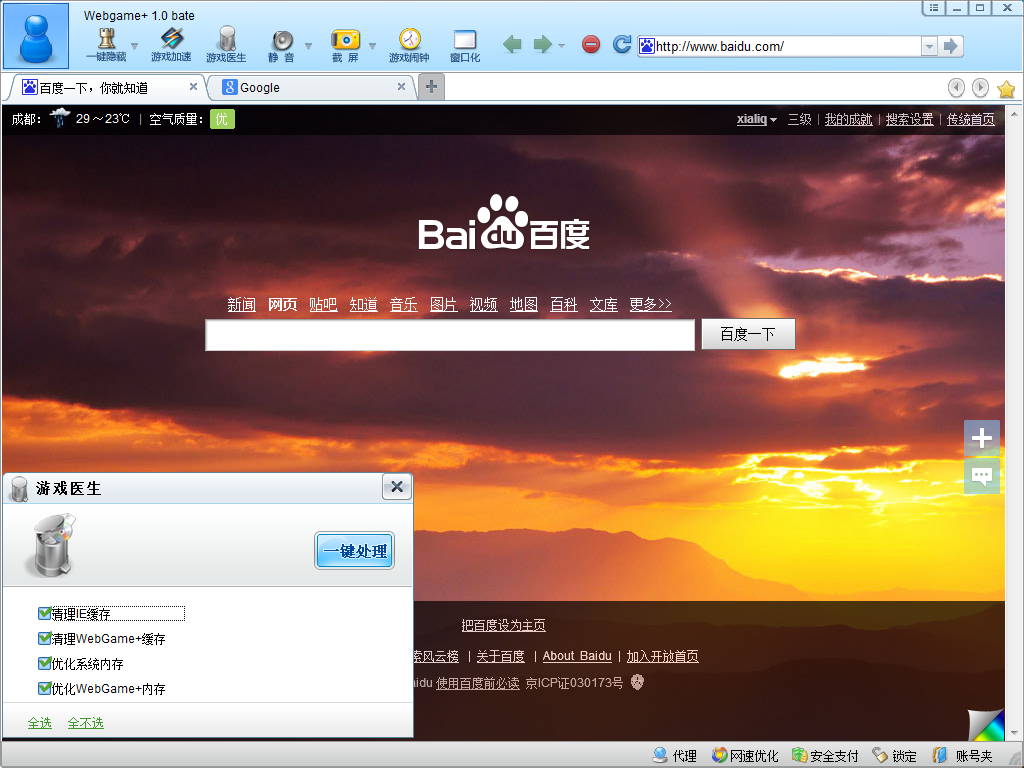Viewport: 1024px width, 768px height.
Task: Expand the 截屏 dropdown arrow
Action: coord(372,46)
